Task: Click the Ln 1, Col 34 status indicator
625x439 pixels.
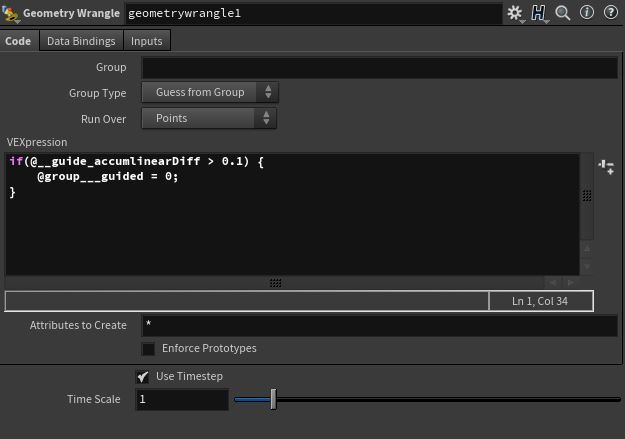Action: (x=540, y=301)
